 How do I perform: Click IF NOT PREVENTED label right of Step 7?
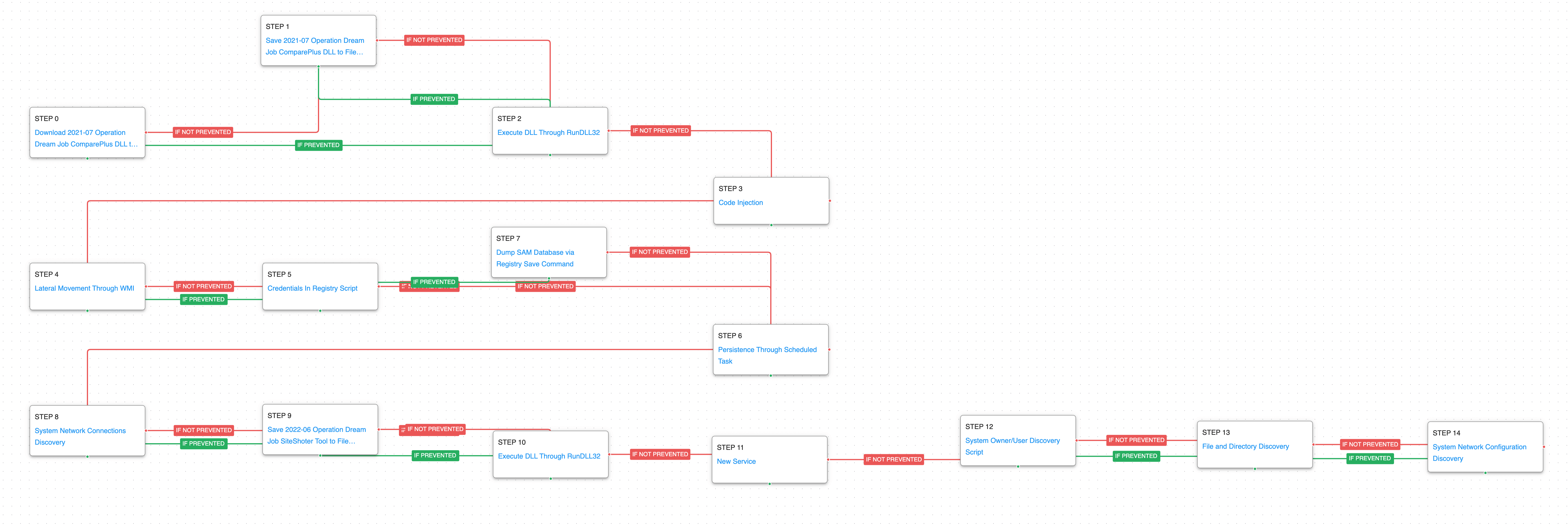tap(659, 252)
